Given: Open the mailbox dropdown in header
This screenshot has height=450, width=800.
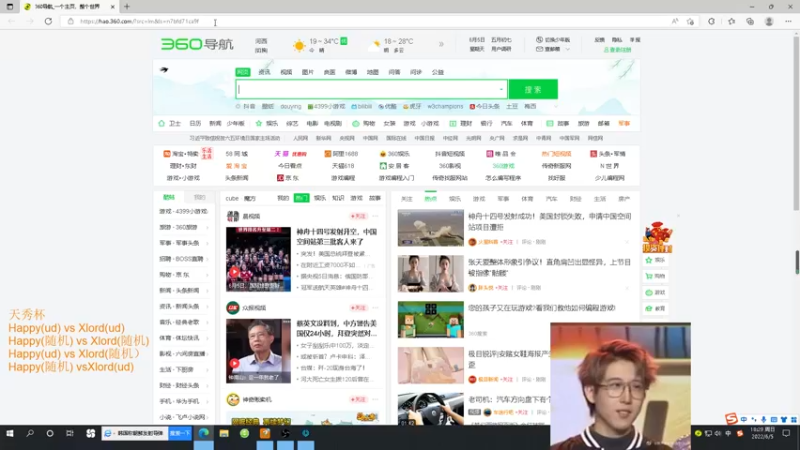Looking at the screenshot, I should [x=553, y=49].
